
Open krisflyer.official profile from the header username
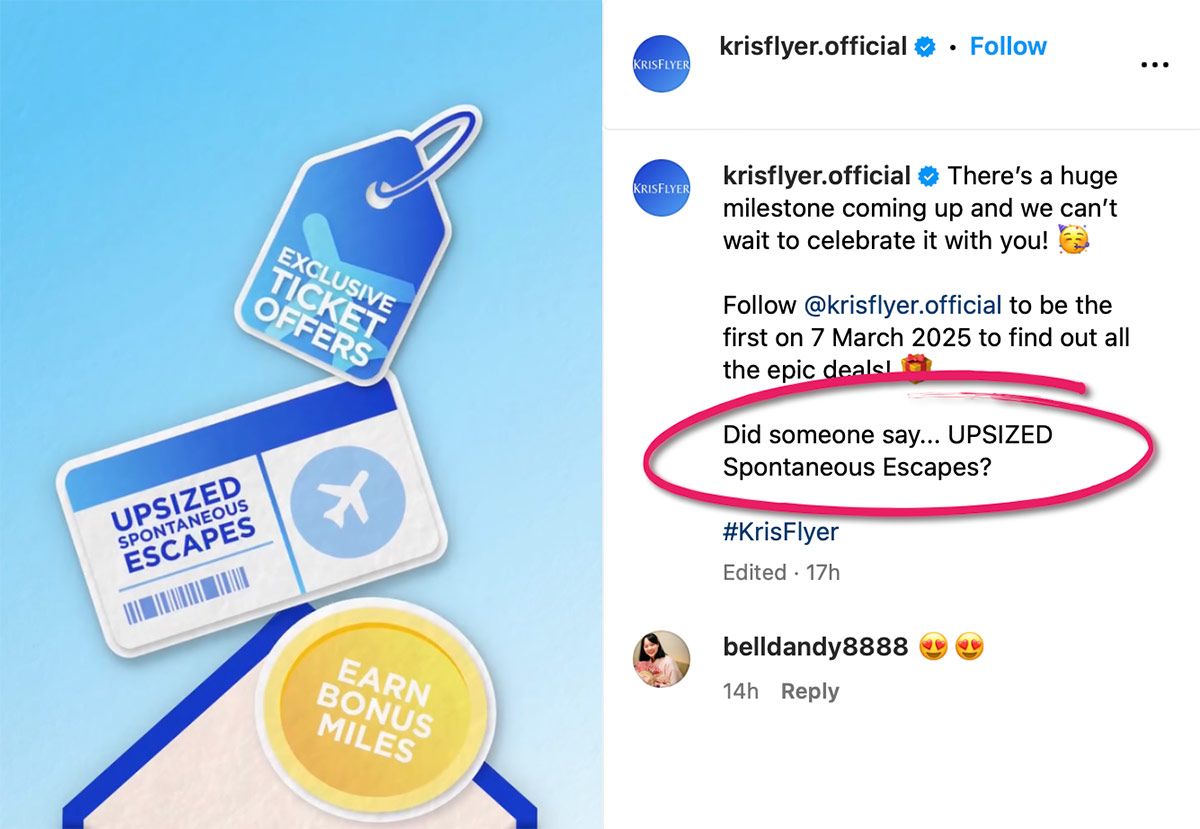(x=813, y=46)
